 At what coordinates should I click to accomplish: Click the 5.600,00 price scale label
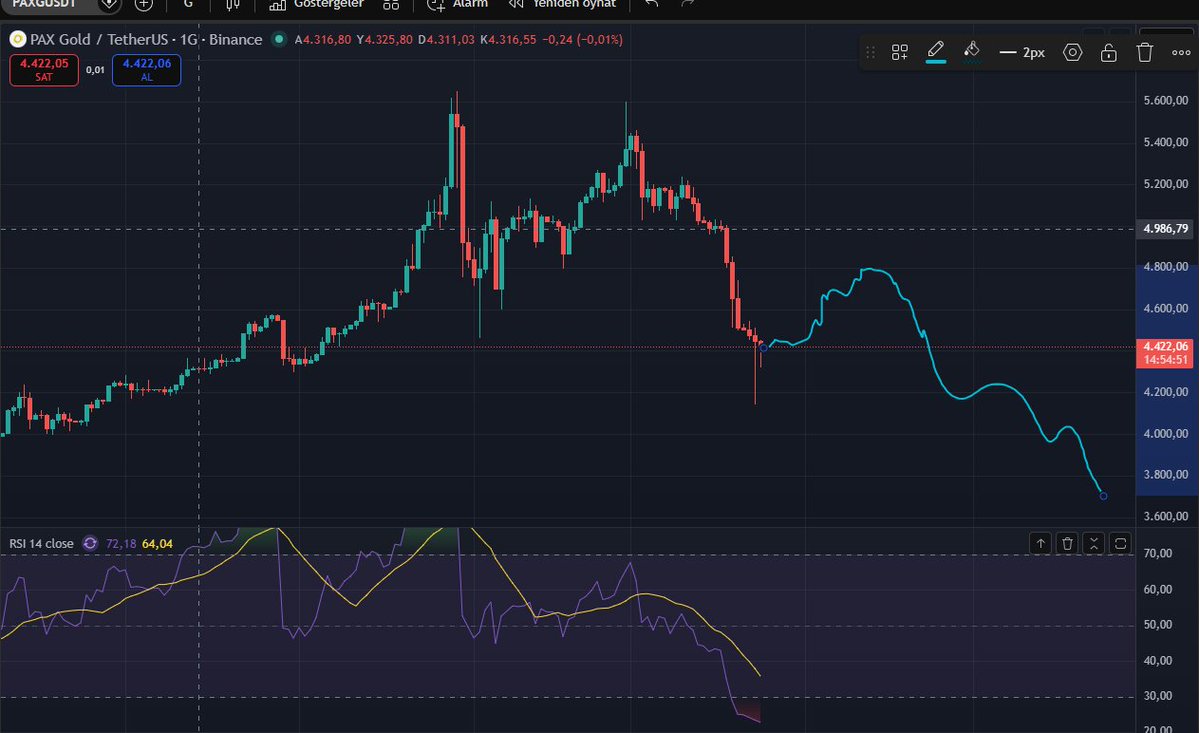tap(1165, 100)
